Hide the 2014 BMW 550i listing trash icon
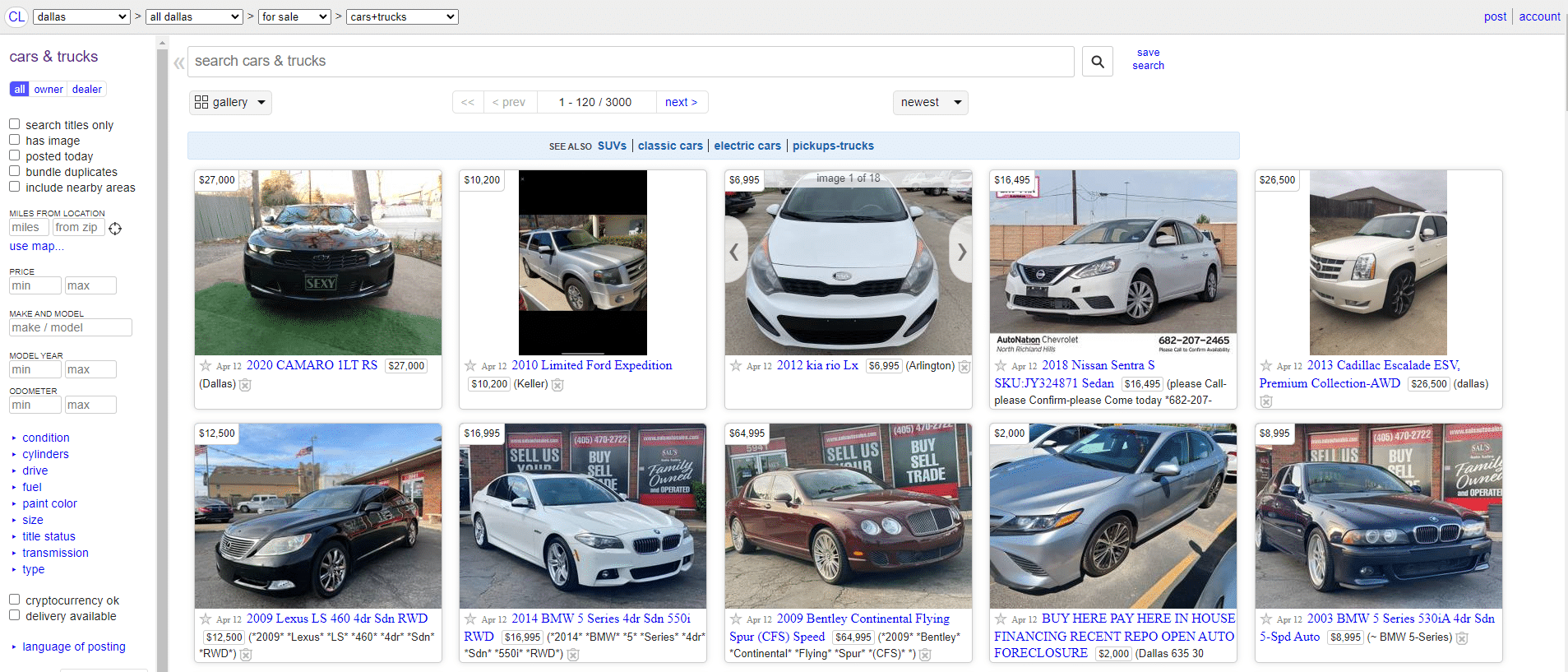This screenshot has height=672, width=1568. pyautogui.click(x=573, y=655)
